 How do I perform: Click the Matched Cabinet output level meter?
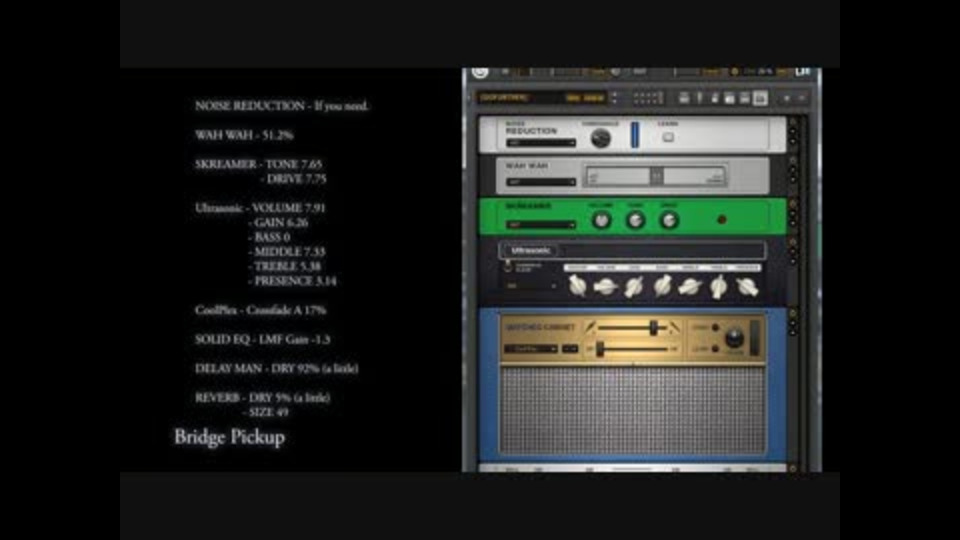click(x=754, y=337)
